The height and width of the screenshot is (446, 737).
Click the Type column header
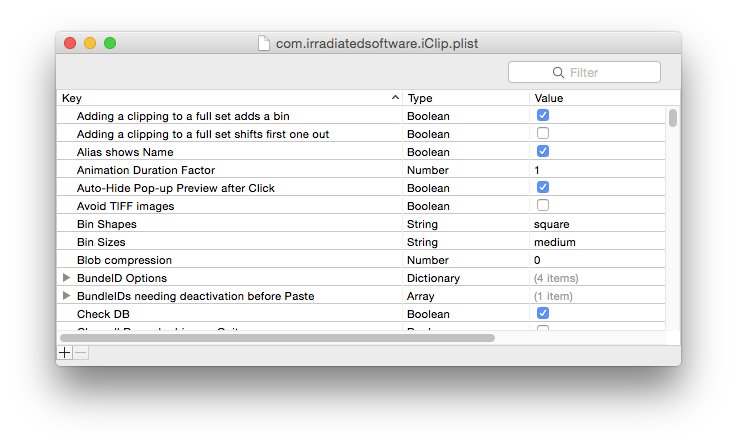point(466,98)
